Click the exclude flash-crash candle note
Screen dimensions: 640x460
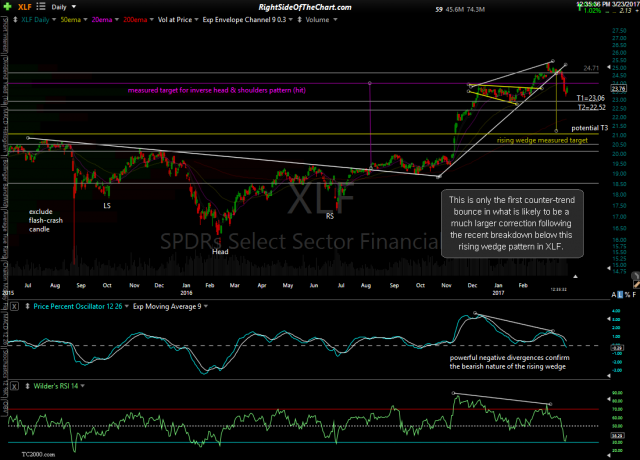[46, 220]
